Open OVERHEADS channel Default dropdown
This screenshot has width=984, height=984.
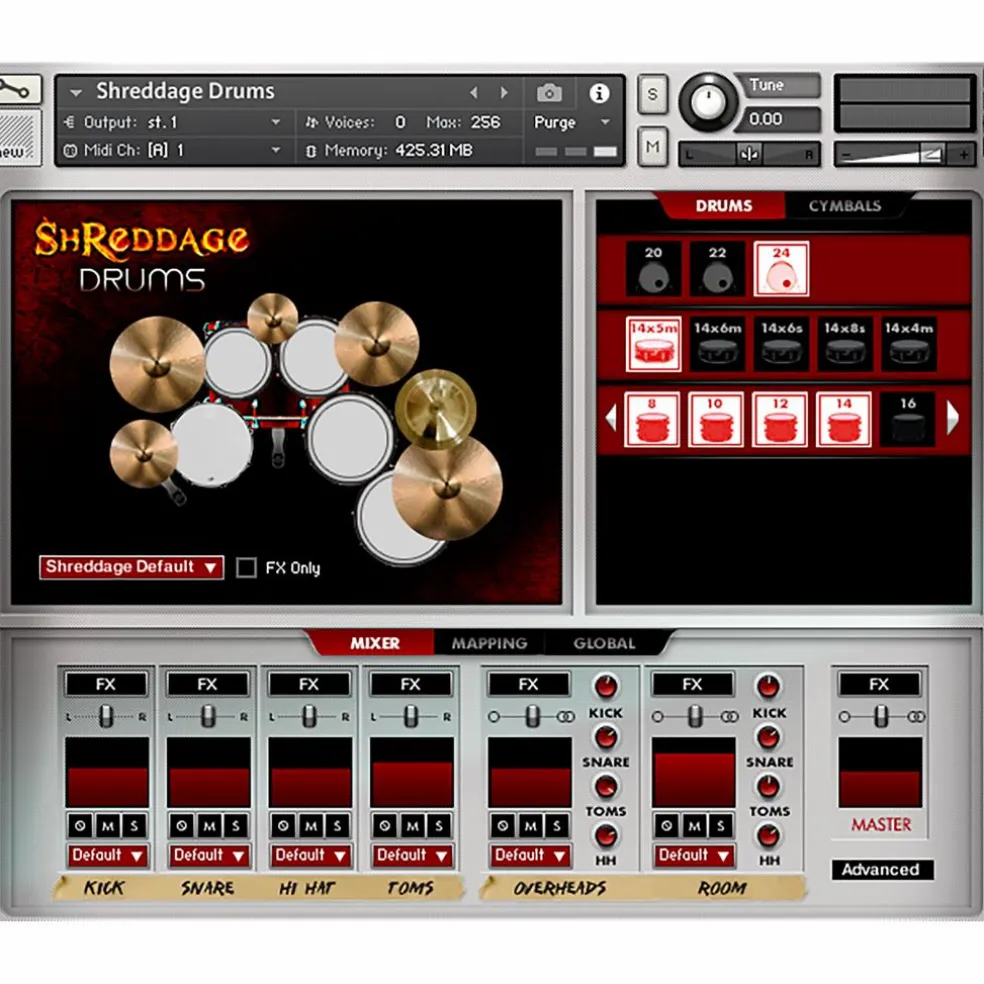[530, 855]
